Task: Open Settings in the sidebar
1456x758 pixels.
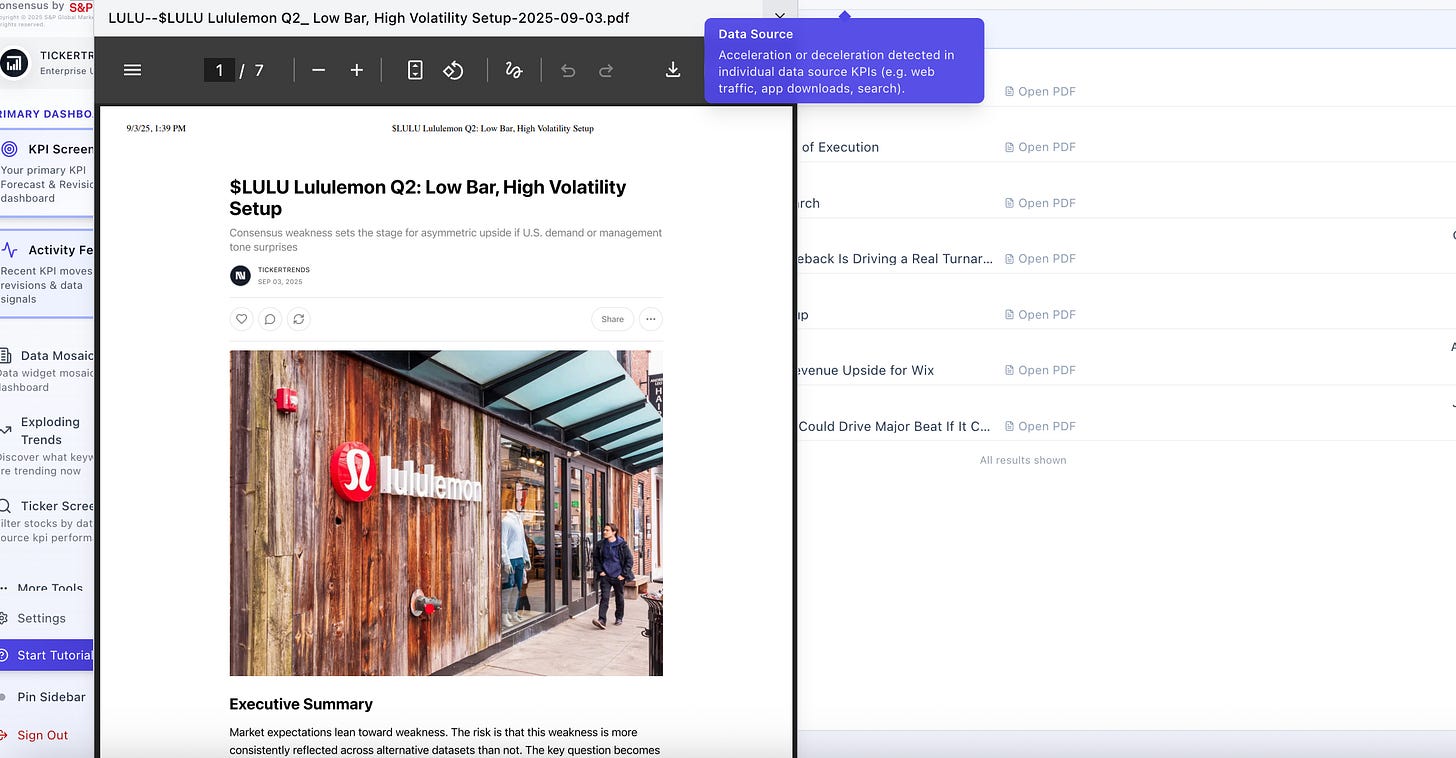Action: click(41, 618)
